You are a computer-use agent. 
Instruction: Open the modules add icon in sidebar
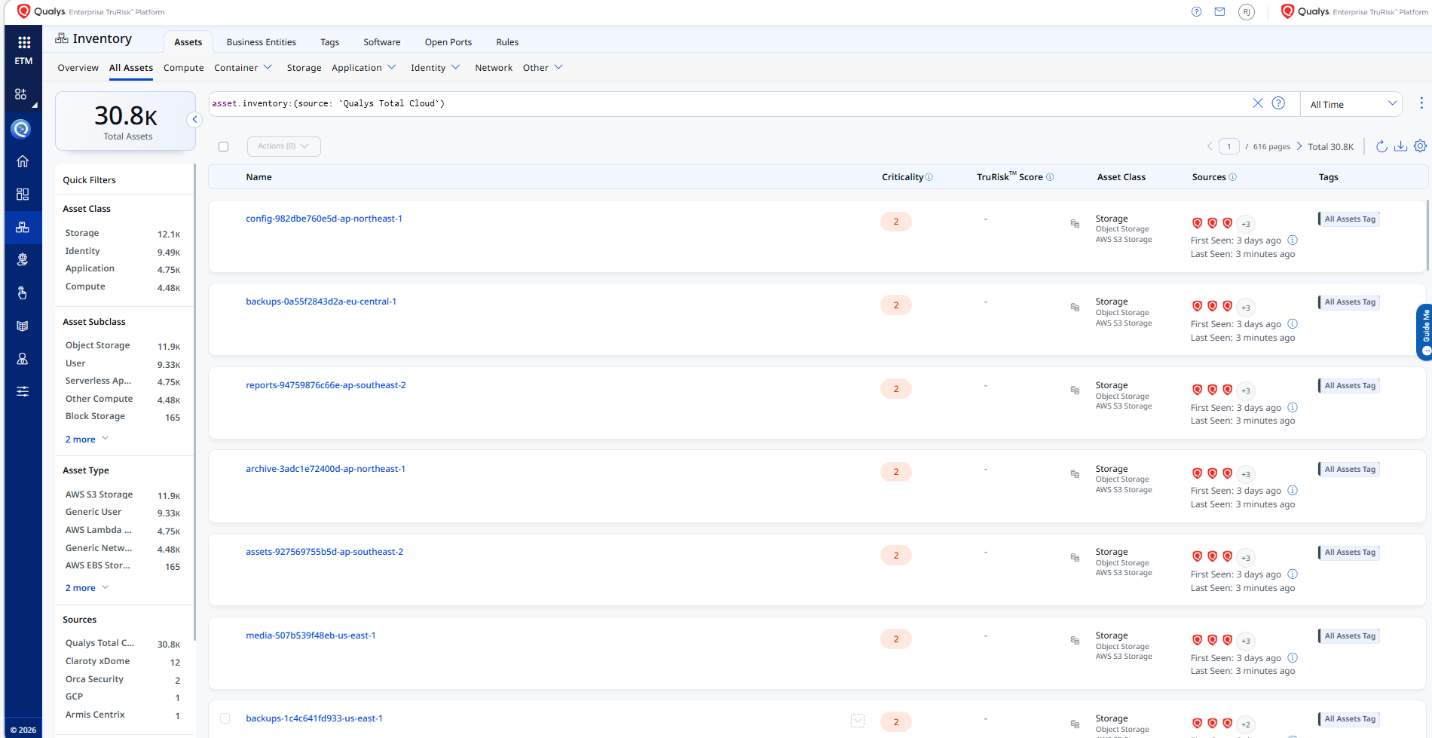click(x=21, y=94)
